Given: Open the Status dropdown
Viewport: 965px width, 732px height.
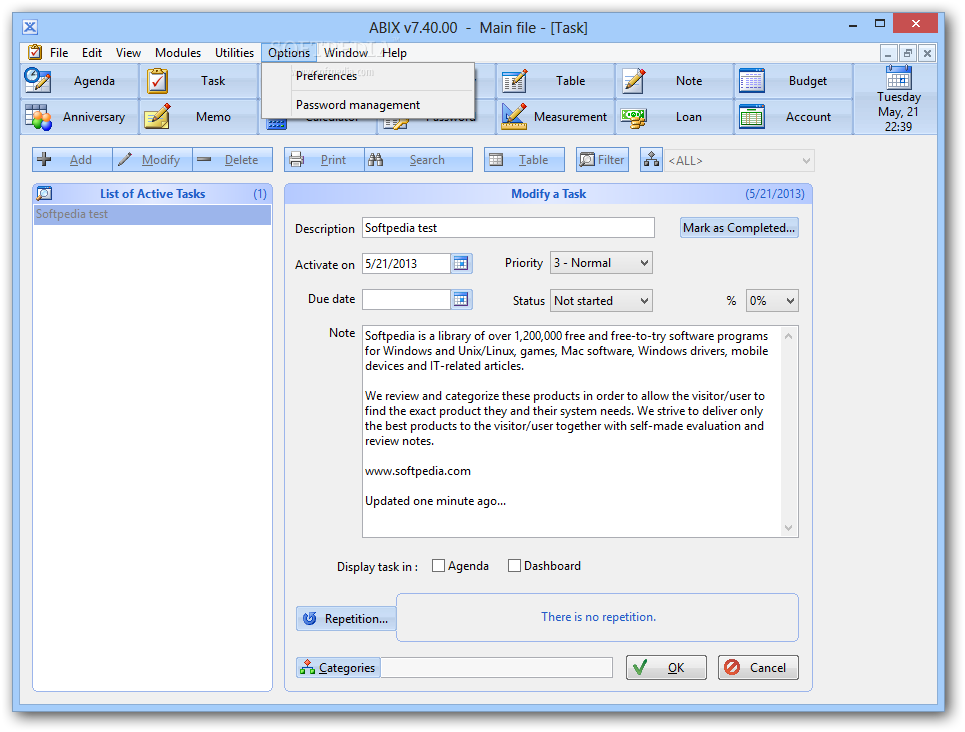Looking at the screenshot, I should 601,300.
